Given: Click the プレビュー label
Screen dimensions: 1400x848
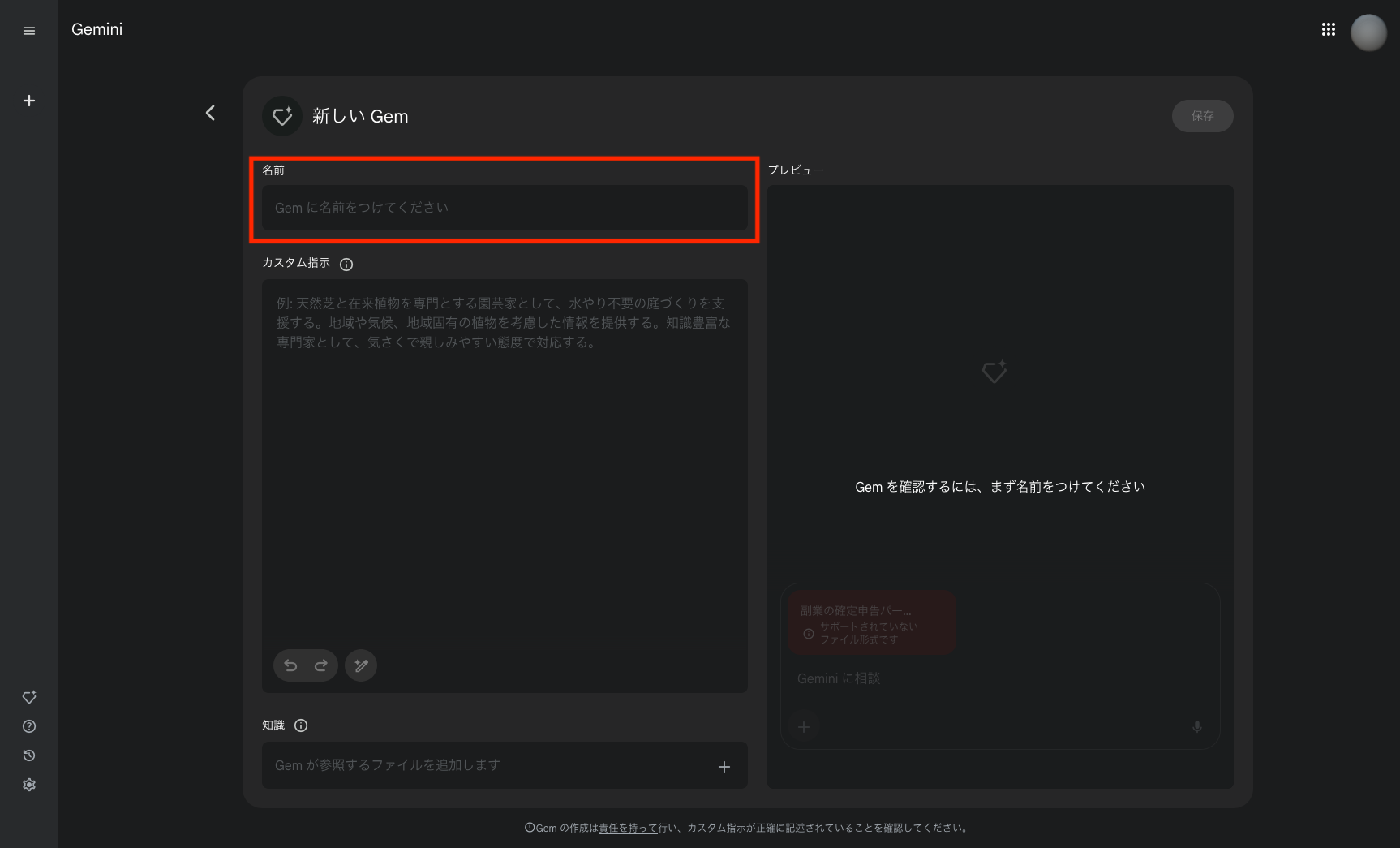Looking at the screenshot, I should click(796, 170).
